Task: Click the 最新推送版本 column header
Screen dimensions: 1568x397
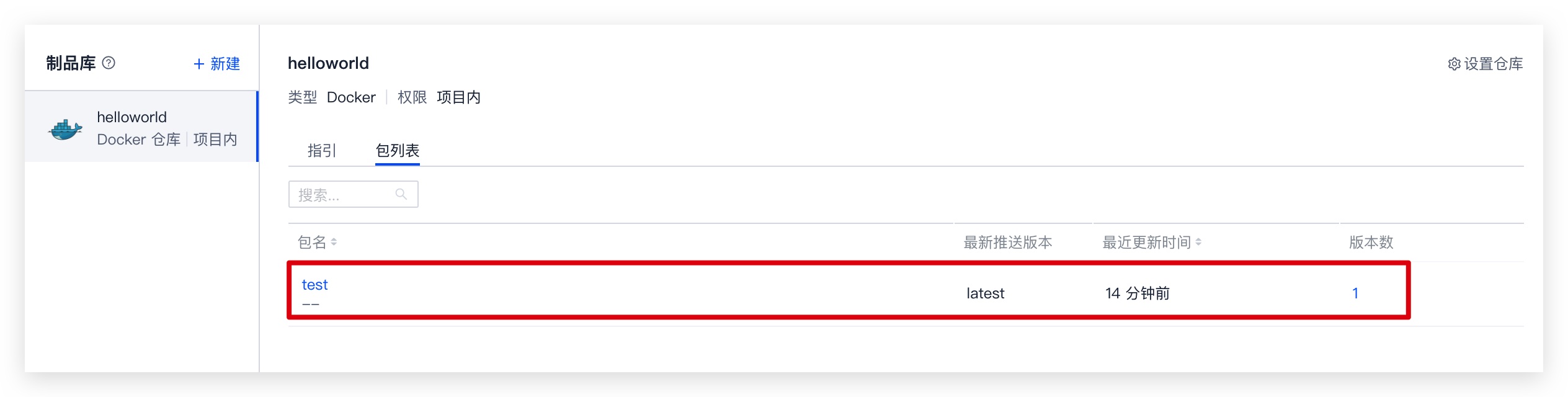Action: 1008,242
